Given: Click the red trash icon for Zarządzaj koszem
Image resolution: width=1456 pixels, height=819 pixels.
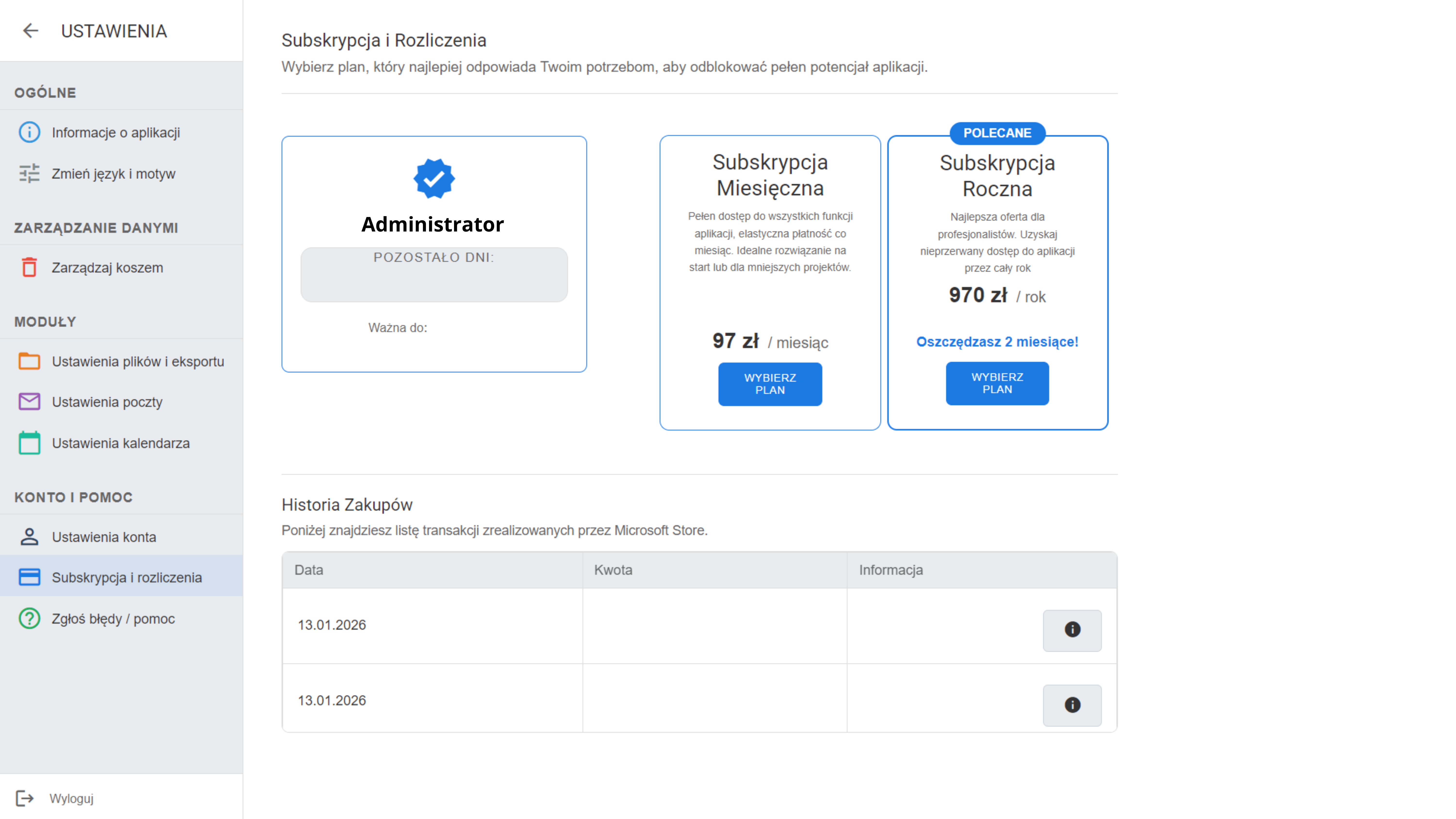Looking at the screenshot, I should [29, 267].
